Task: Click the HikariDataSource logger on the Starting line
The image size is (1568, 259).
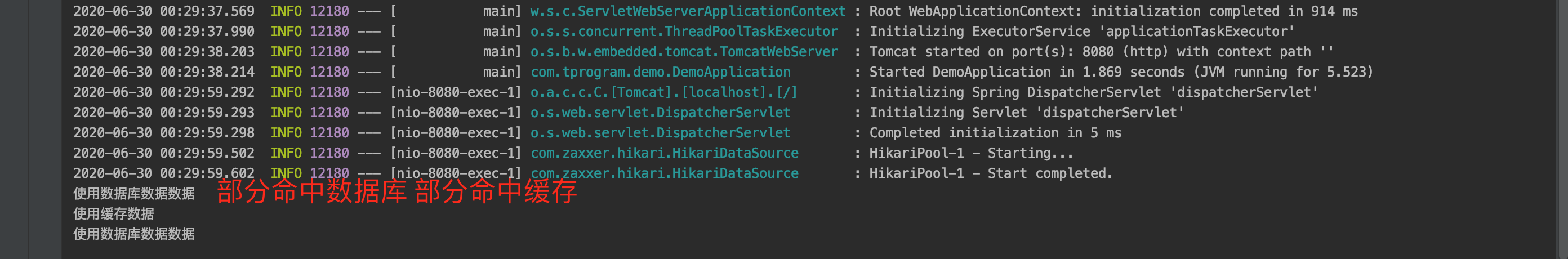Action: [664, 153]
